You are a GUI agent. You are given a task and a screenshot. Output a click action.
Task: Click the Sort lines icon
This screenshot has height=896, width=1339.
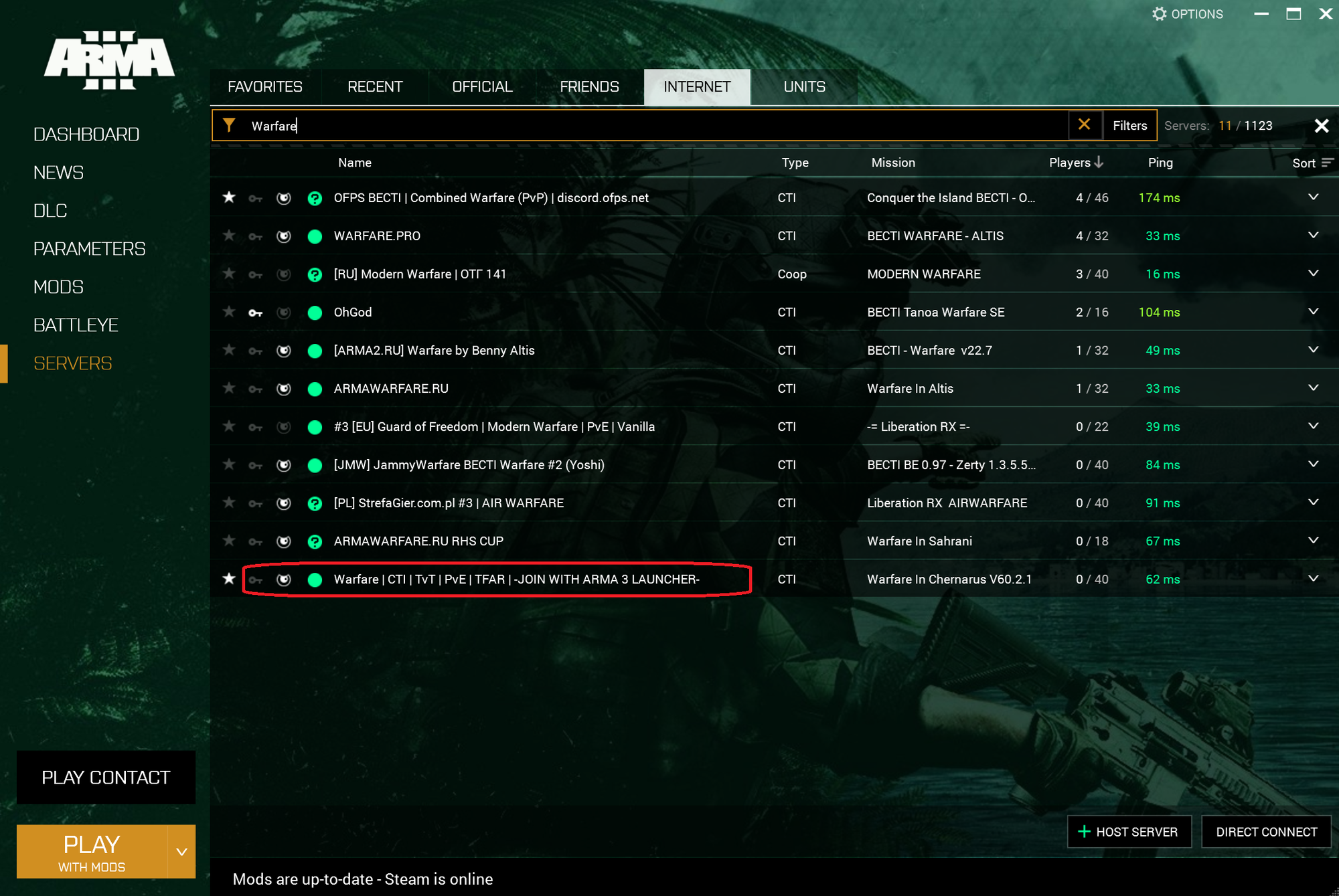click(x=1328, y=163)
